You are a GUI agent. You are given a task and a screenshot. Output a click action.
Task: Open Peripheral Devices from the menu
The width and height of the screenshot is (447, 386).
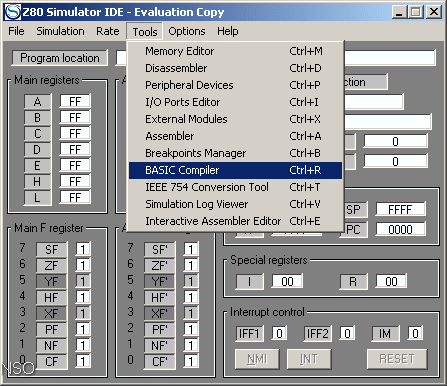pyautogui.click(x=235, y=85)
